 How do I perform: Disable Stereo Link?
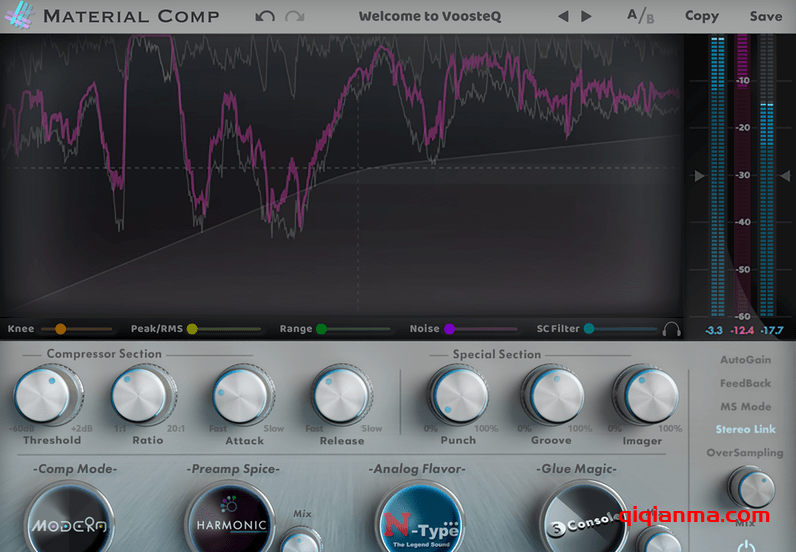click(x=745, y=429)
